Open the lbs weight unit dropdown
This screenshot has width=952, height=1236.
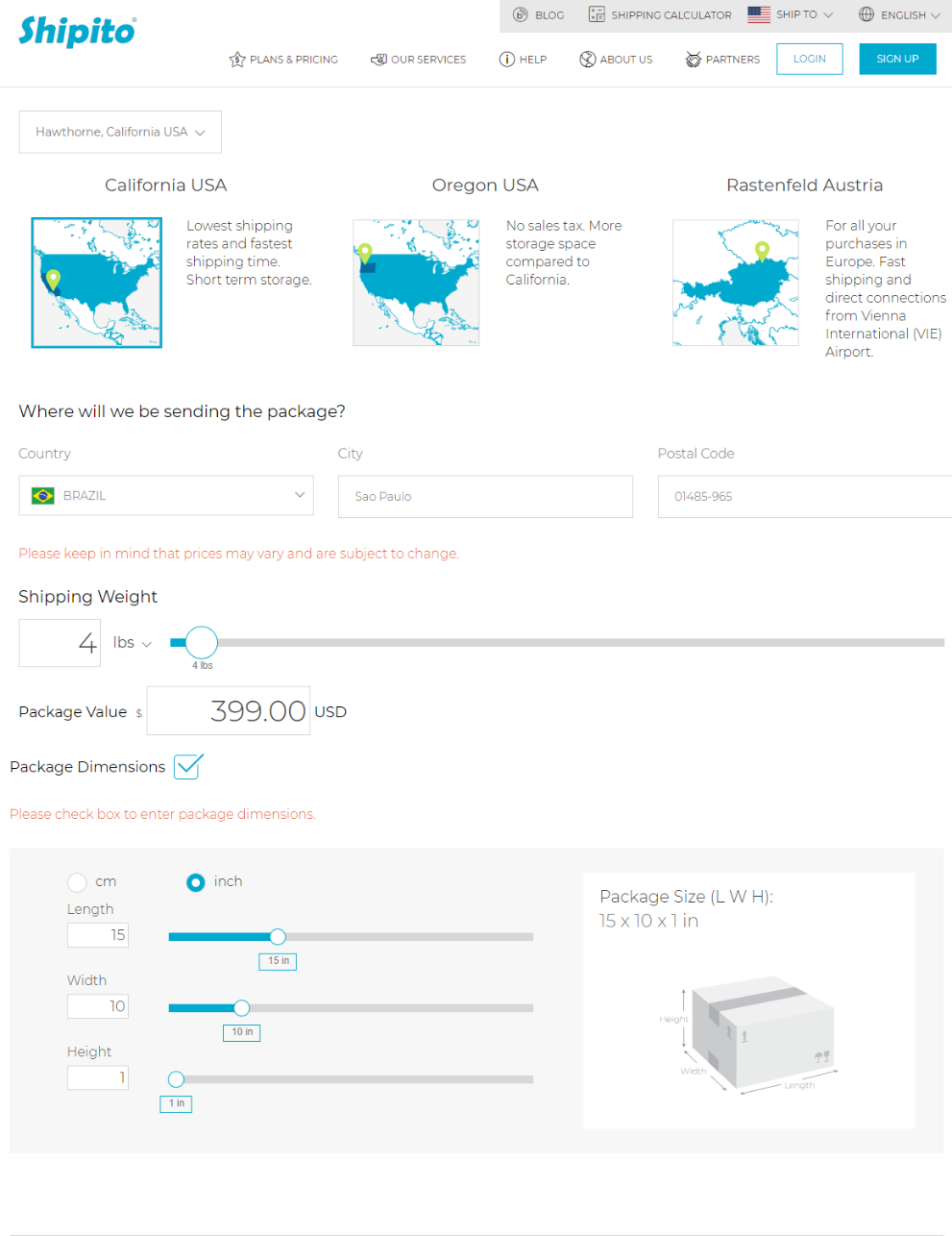(133, 643)
